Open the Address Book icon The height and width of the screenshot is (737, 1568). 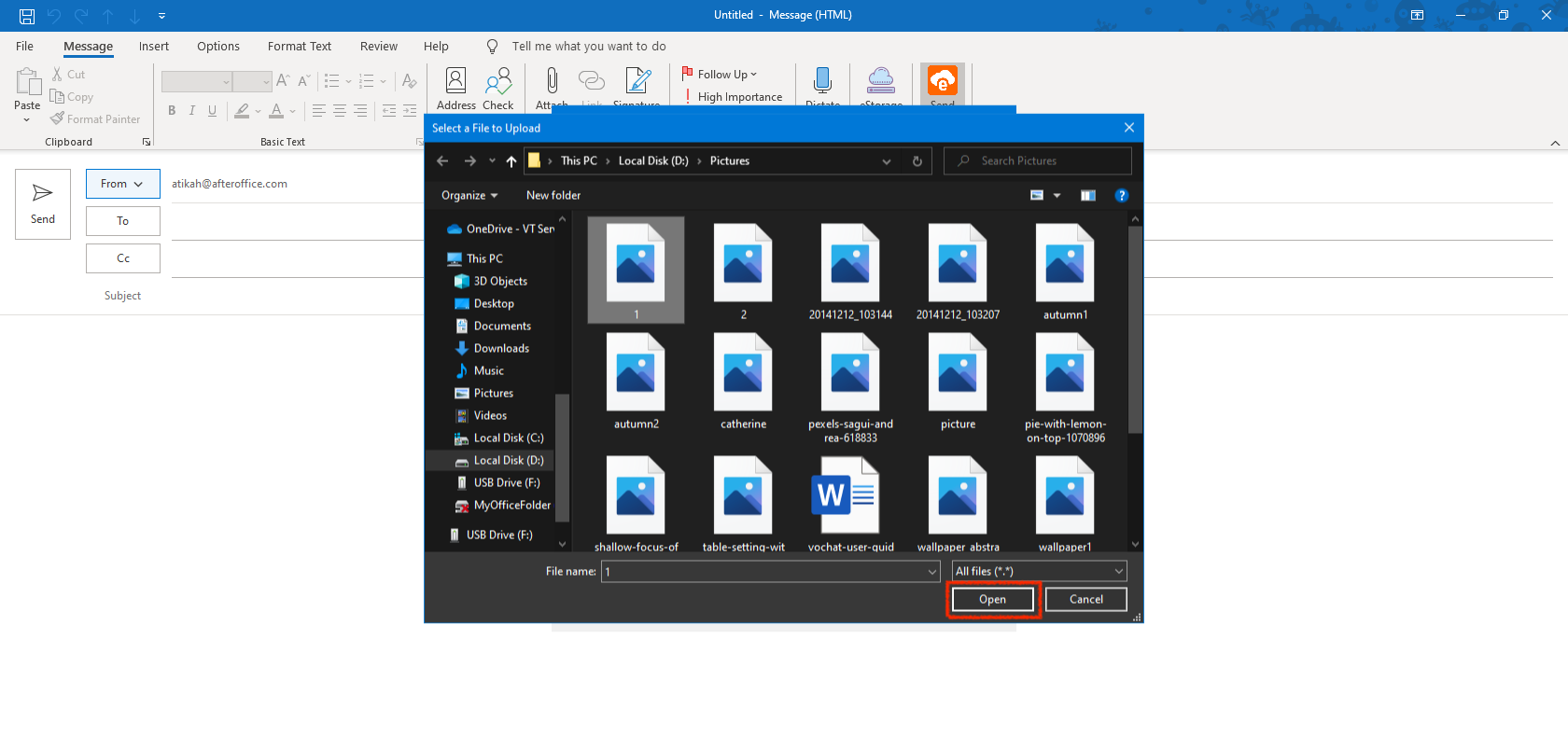pos(455,82)
